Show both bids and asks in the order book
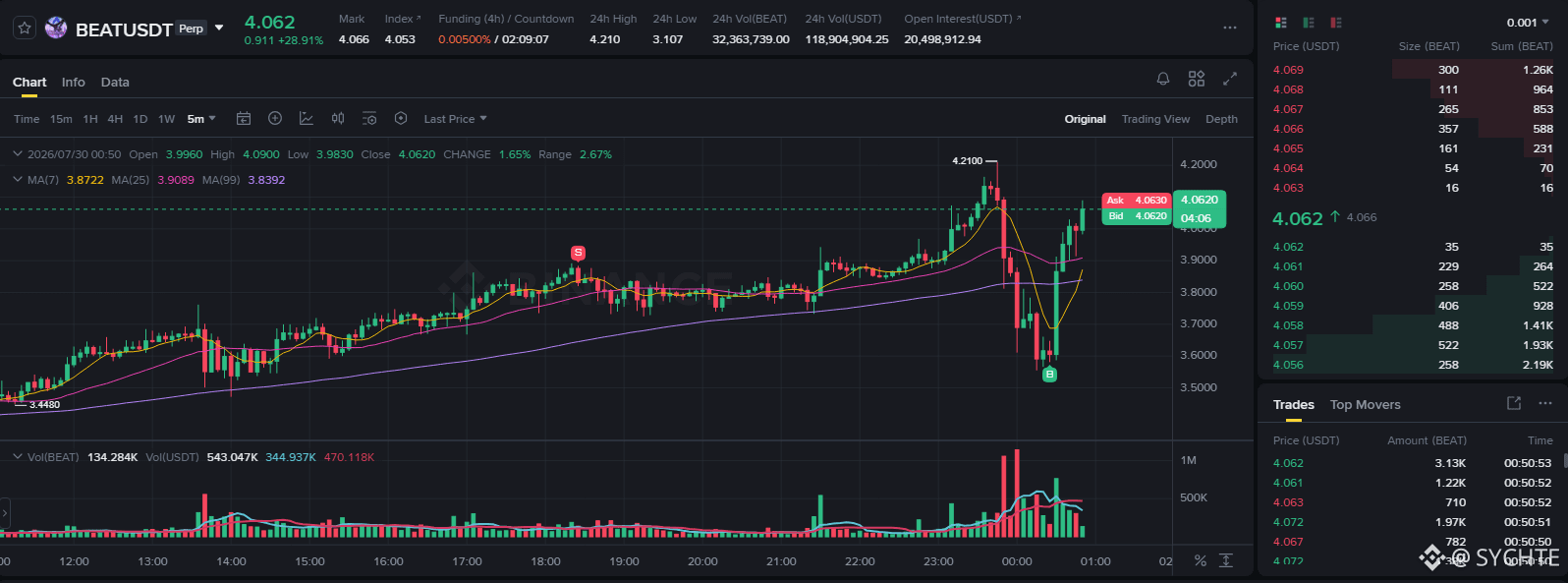Screen dimensions: 1568x583 point(1281,22)
